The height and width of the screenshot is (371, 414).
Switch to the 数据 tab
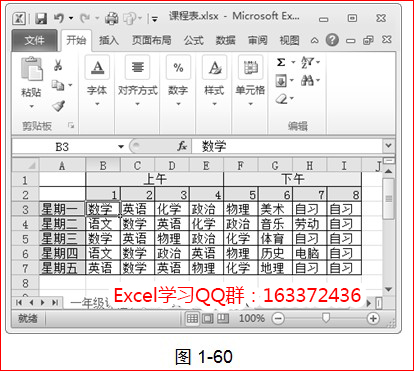coord(225,40)
